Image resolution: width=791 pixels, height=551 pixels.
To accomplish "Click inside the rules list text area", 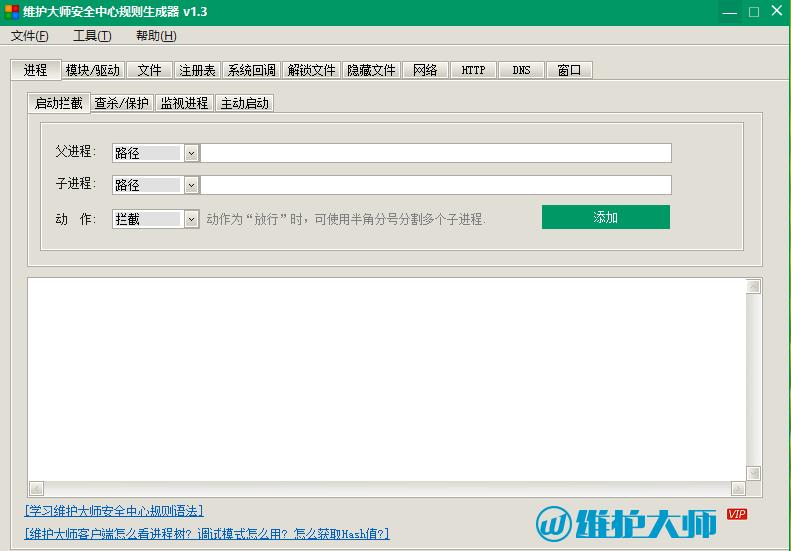I will (x=387, y=379).
